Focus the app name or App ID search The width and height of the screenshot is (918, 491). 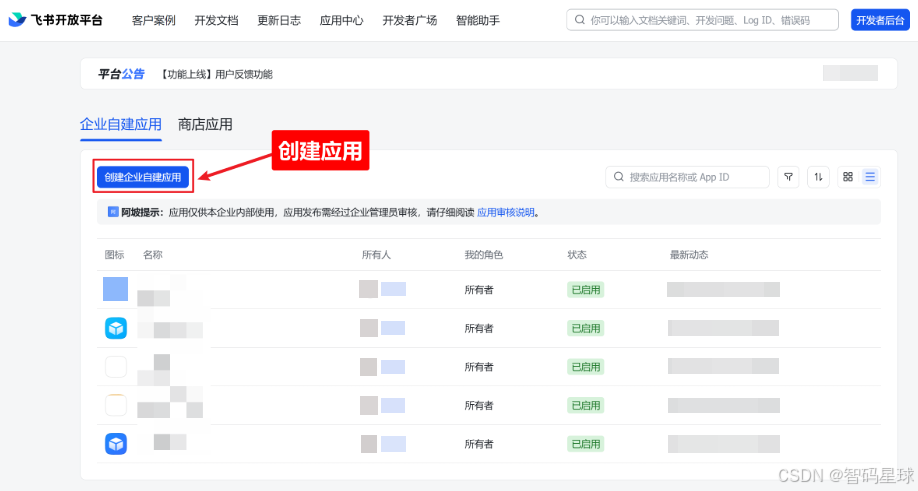[x=687, y=177]
